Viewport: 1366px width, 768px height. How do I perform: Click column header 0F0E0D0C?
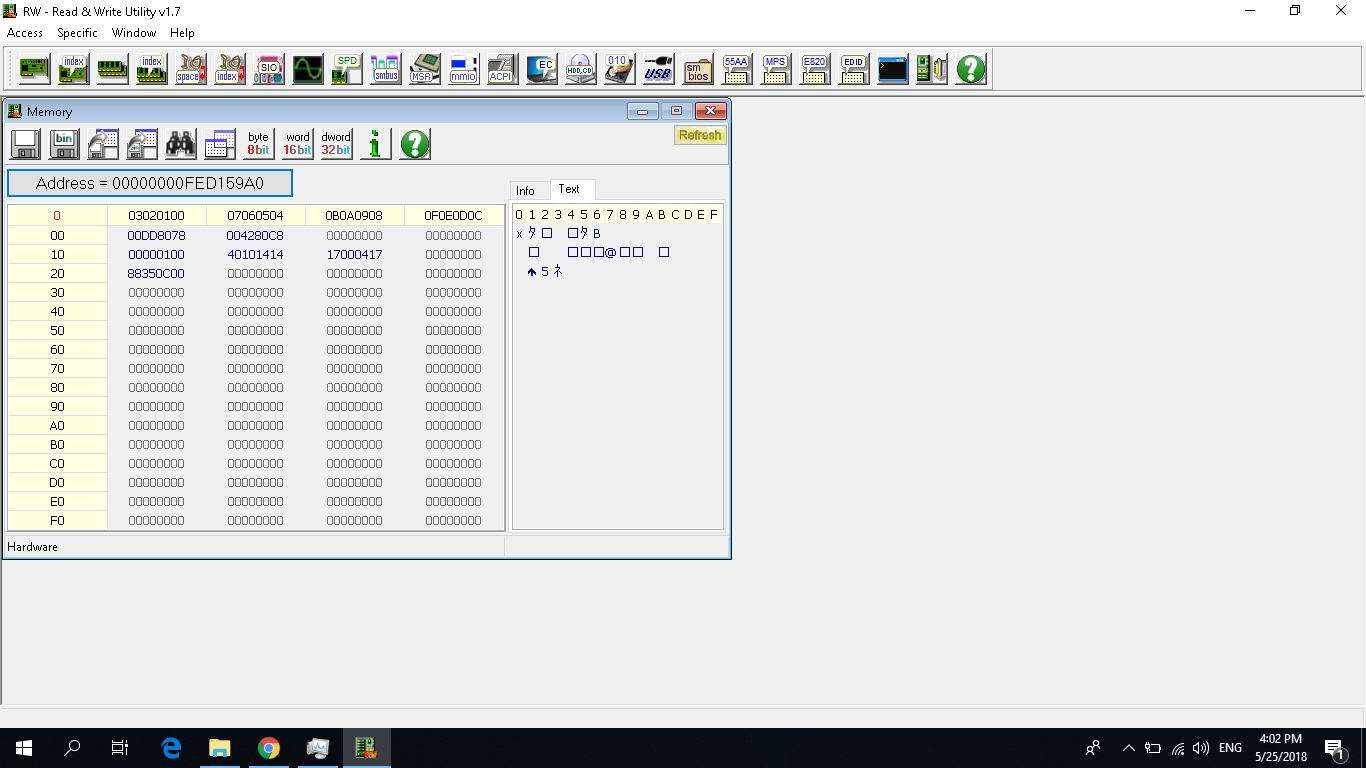[453, 215]
